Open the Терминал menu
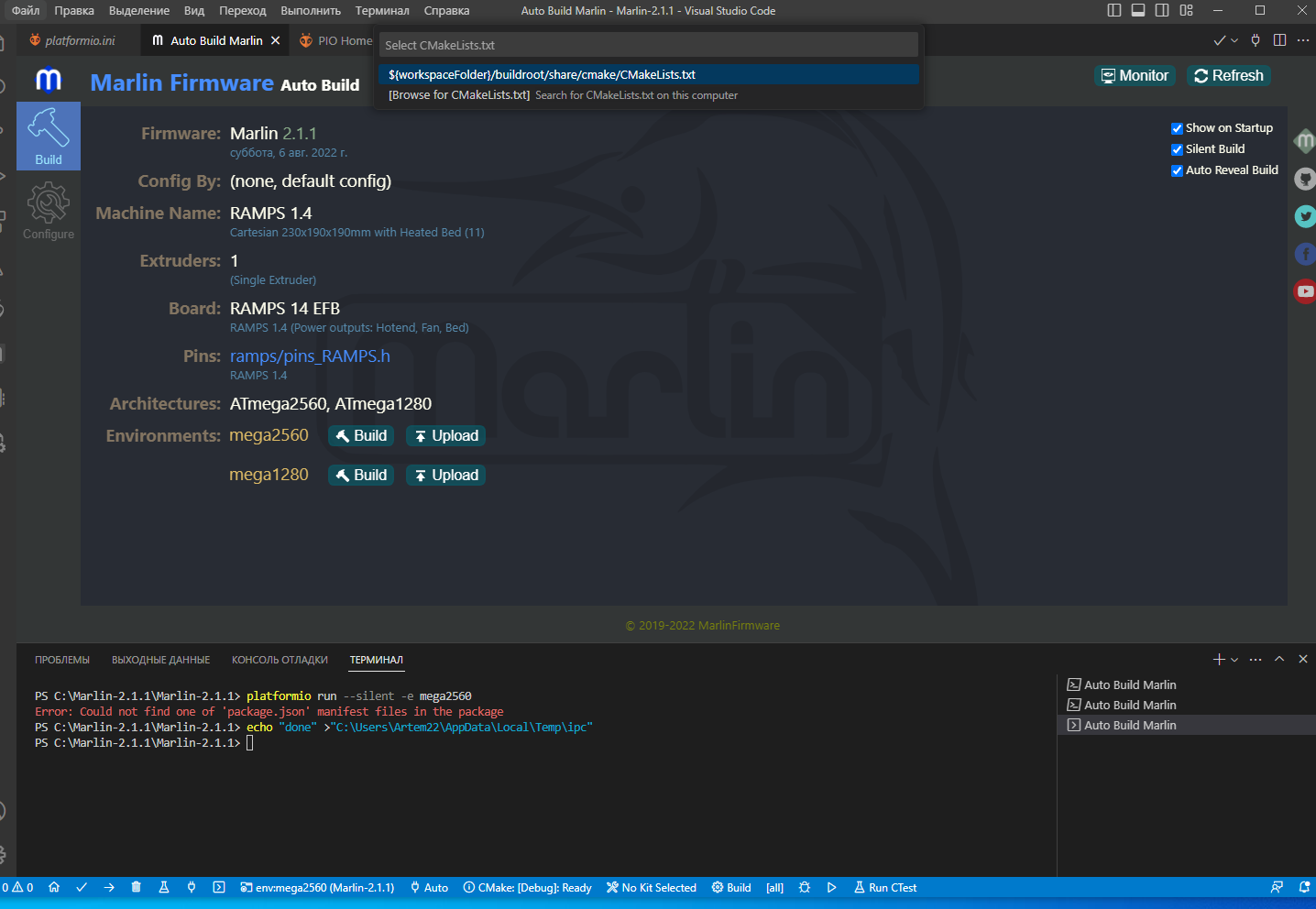This screenshot has width=1316, height=909. [382, 10]
